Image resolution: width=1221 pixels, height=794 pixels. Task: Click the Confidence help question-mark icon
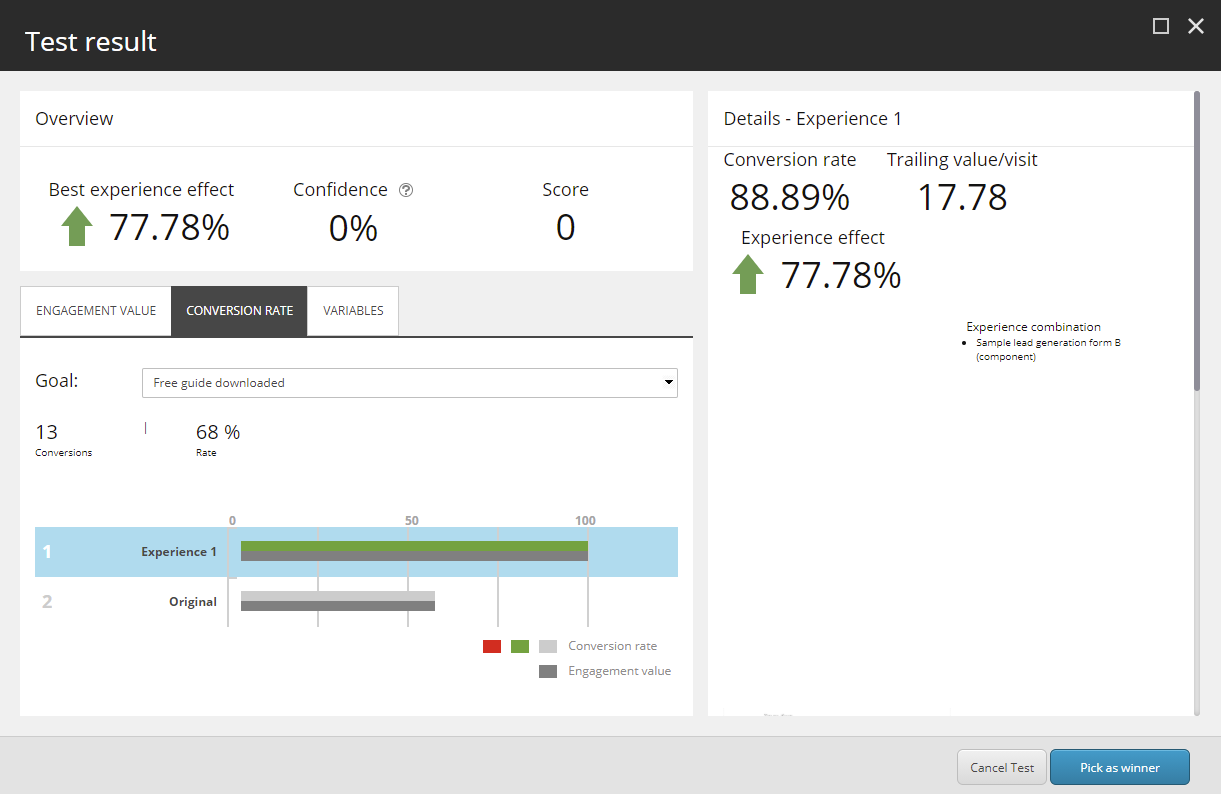pos(406,190)
